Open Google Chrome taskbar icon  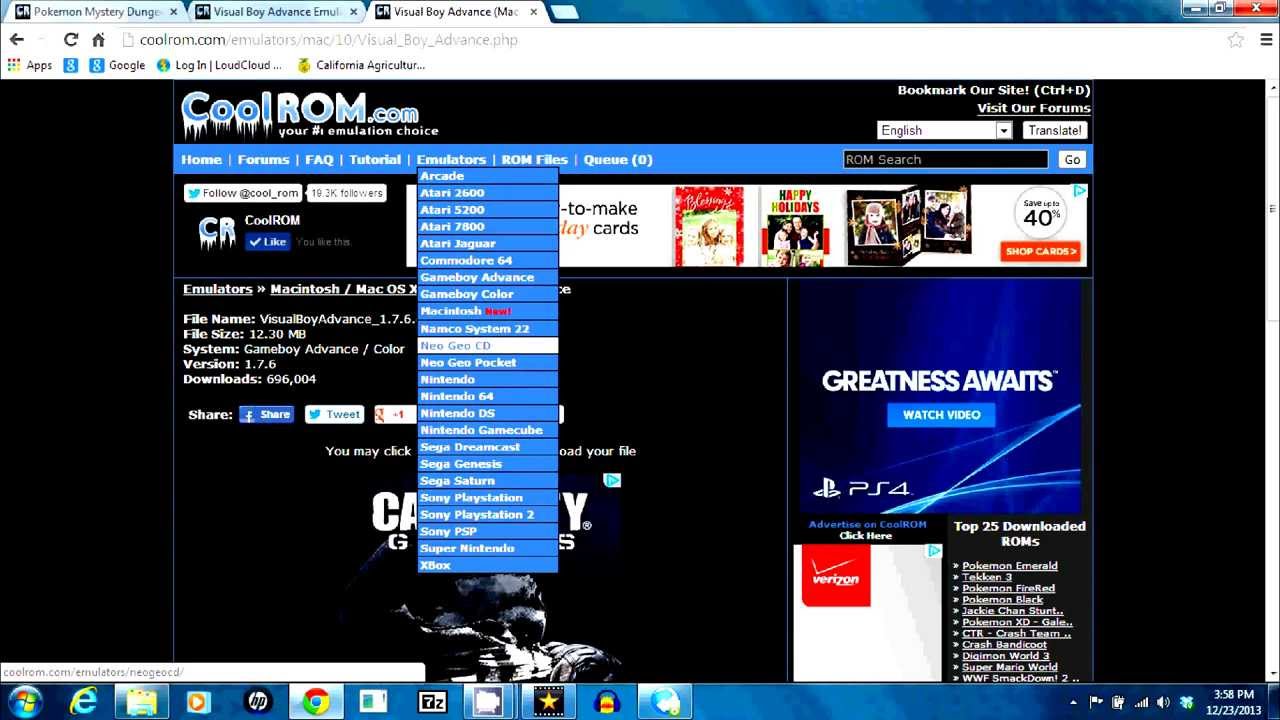[x=316, y=702]
